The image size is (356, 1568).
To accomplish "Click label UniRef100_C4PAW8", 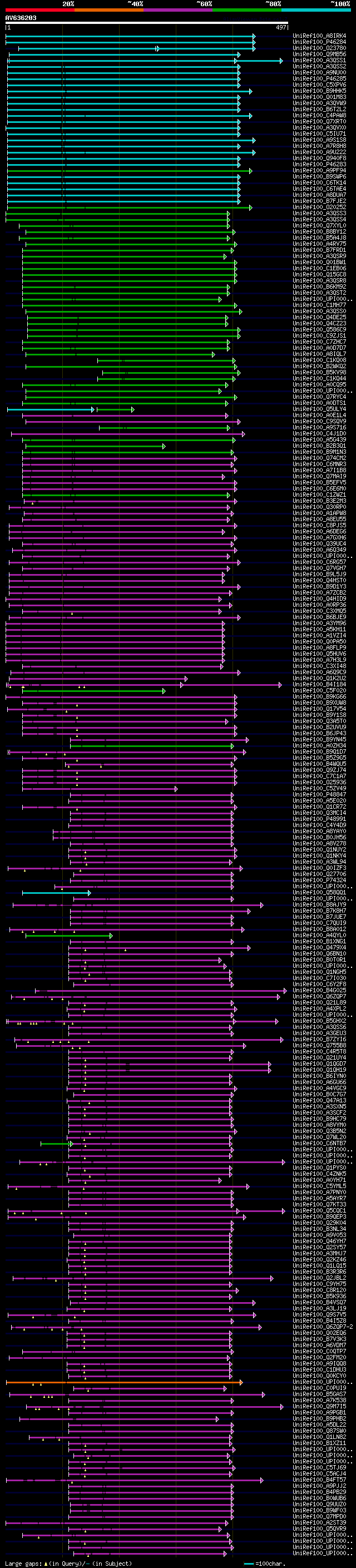I will (319, 116).
